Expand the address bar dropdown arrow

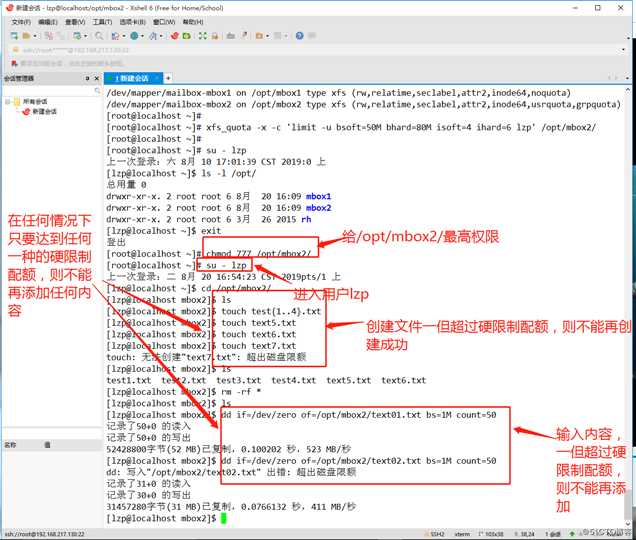(623, 50)
